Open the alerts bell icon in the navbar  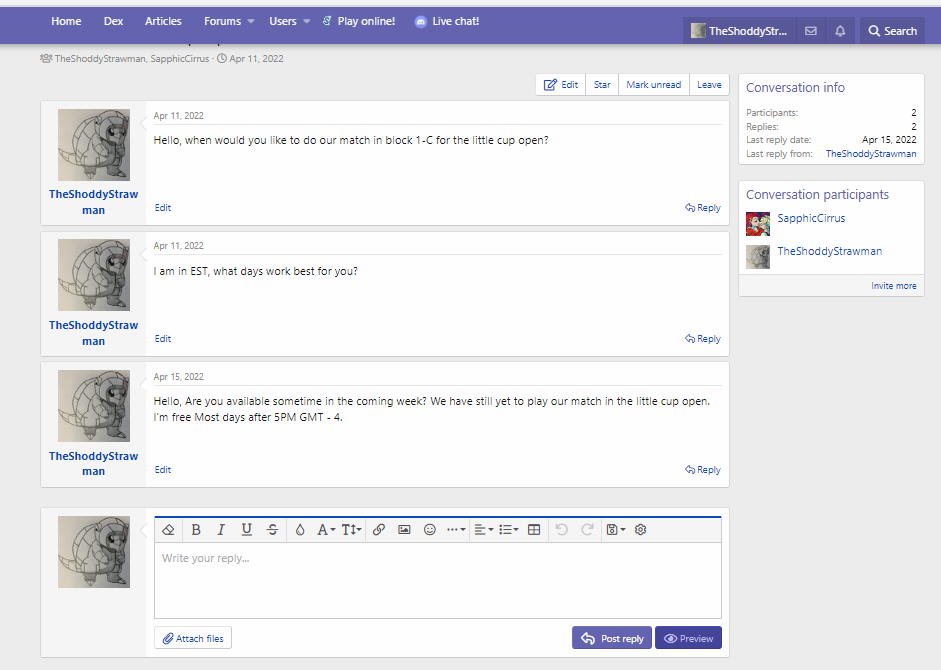click(840, 31)
